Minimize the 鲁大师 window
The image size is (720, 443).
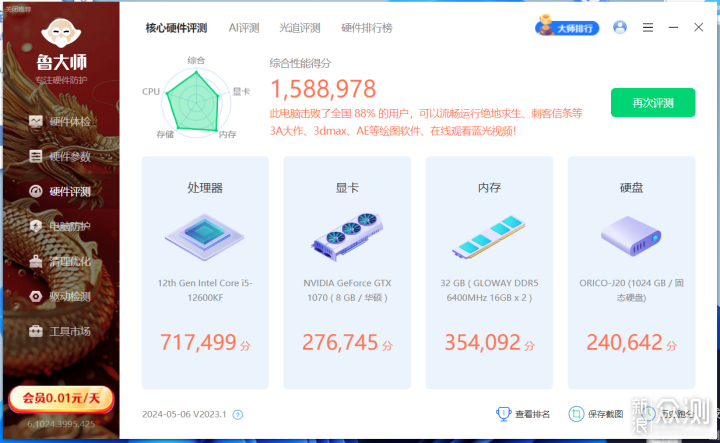point(673,28)
